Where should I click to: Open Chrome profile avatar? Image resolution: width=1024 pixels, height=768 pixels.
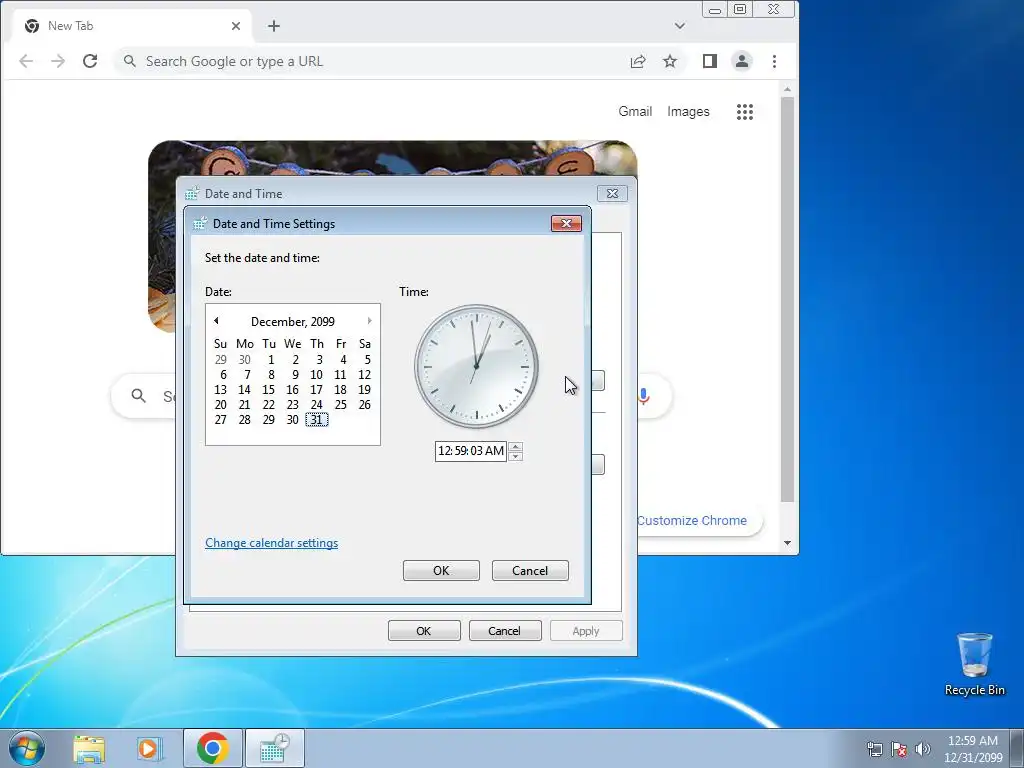click(742, 61)
